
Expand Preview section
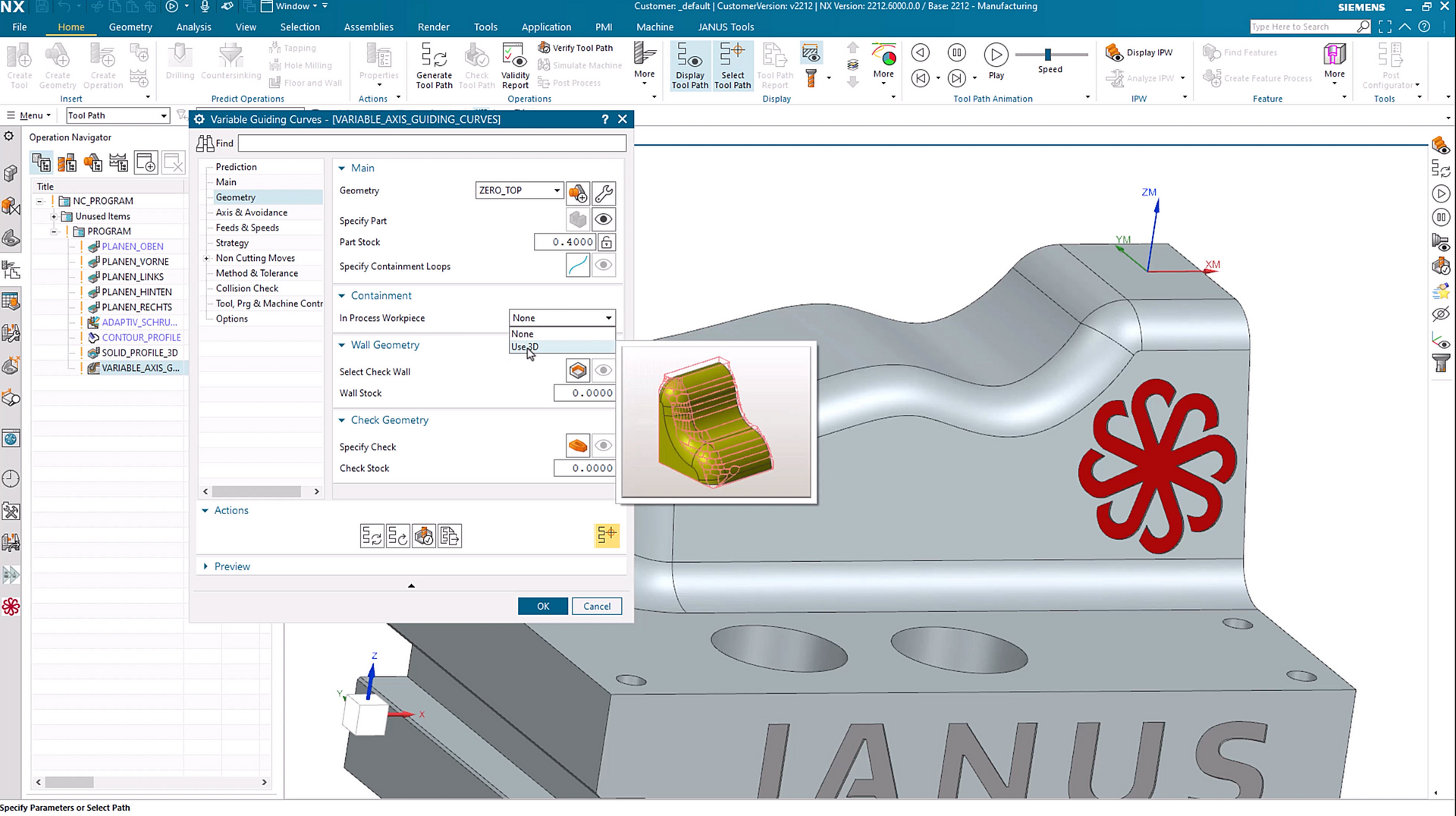coord(206,566)
